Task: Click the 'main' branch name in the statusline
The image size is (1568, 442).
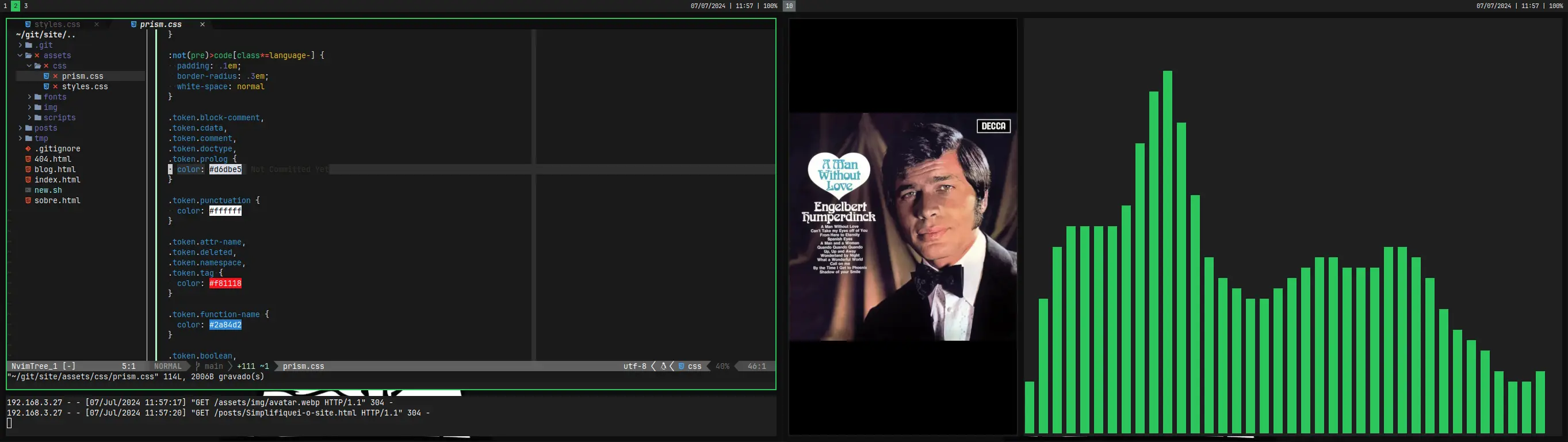Action: (213, 366)
